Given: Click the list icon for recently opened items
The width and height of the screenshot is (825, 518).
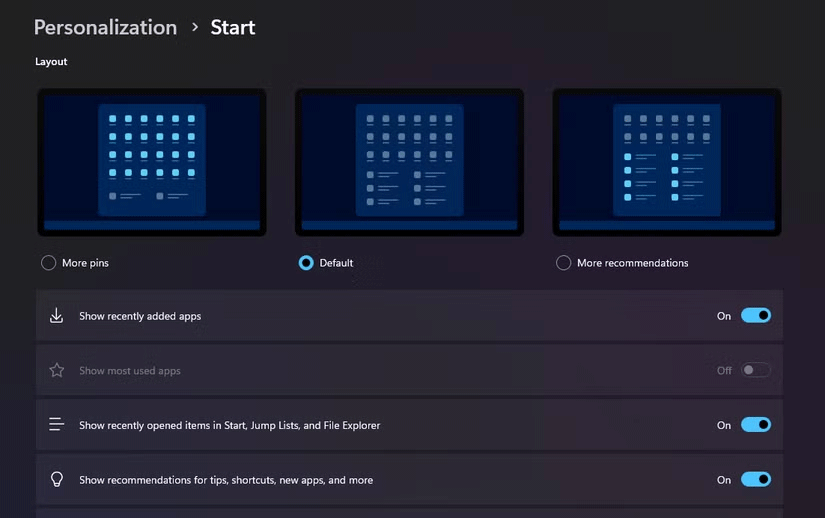Looking at the screenshot, I should pyautogui.click(x=57, y=425).
